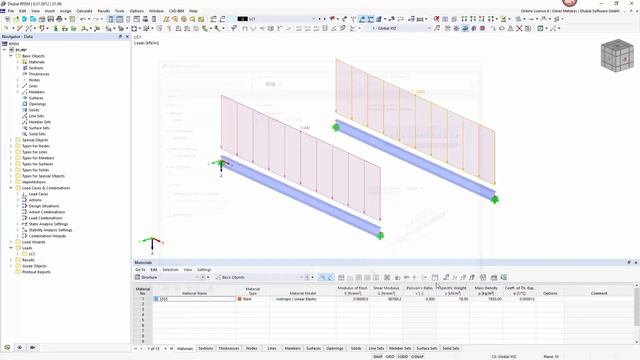Click the red X delete icon in second toolbar
Viewport: 640px width, 360px height.
point(519,29)
